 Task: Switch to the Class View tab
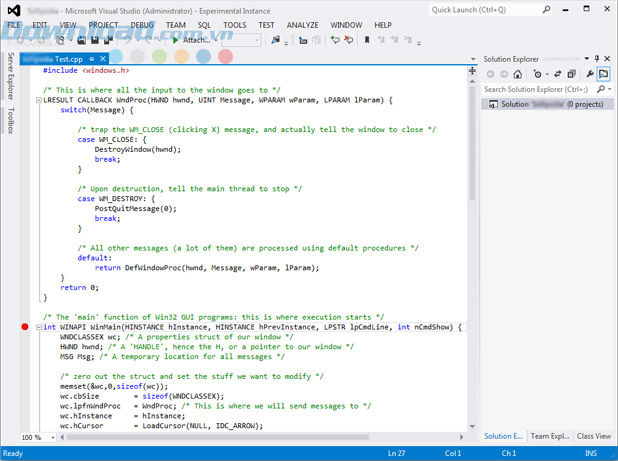[x=594, y=436]
